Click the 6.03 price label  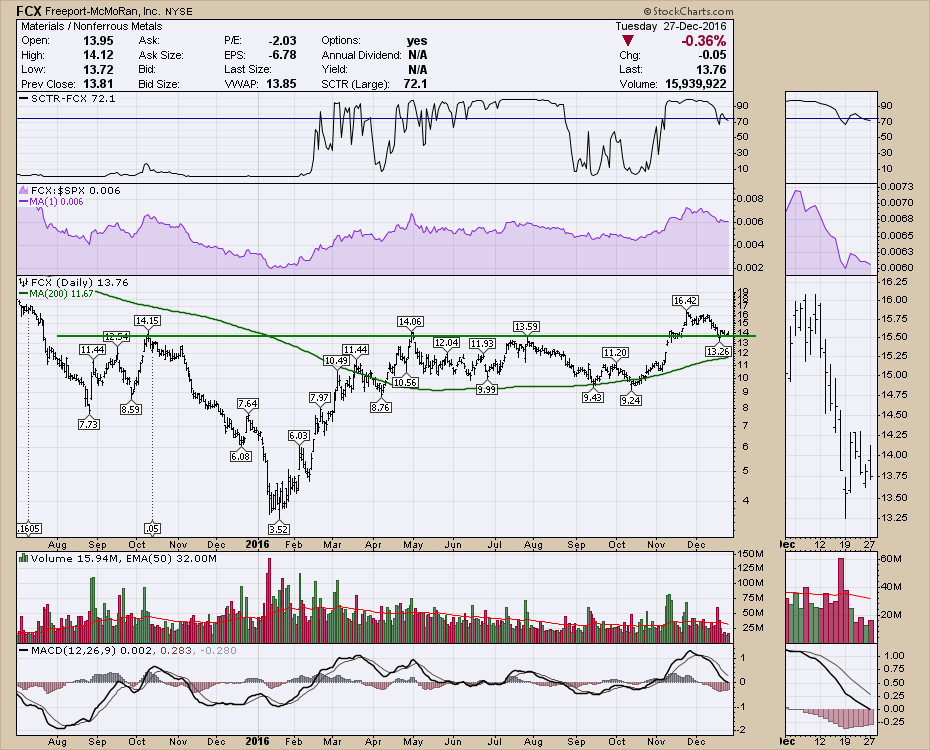298,435
